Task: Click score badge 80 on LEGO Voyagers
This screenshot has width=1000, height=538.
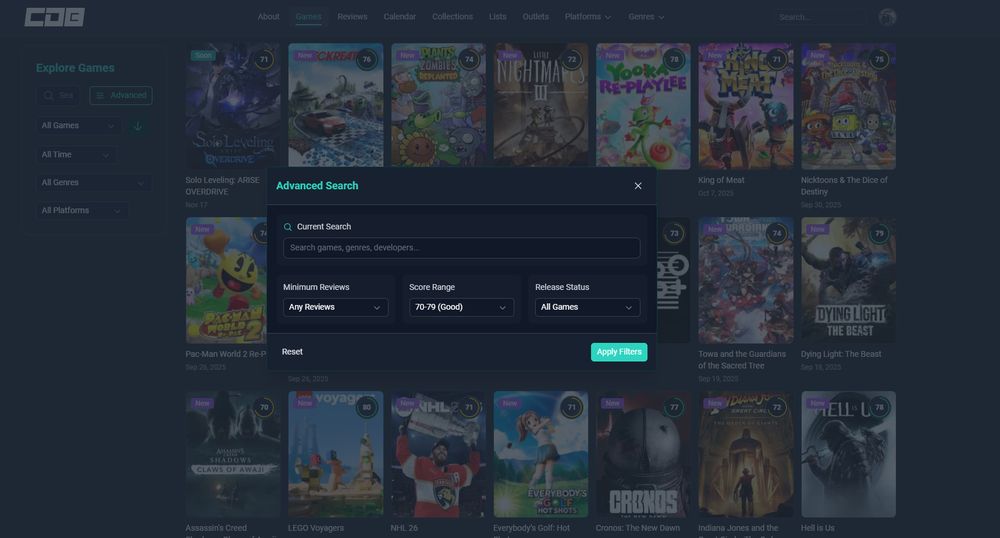Action: coord(367,407)
